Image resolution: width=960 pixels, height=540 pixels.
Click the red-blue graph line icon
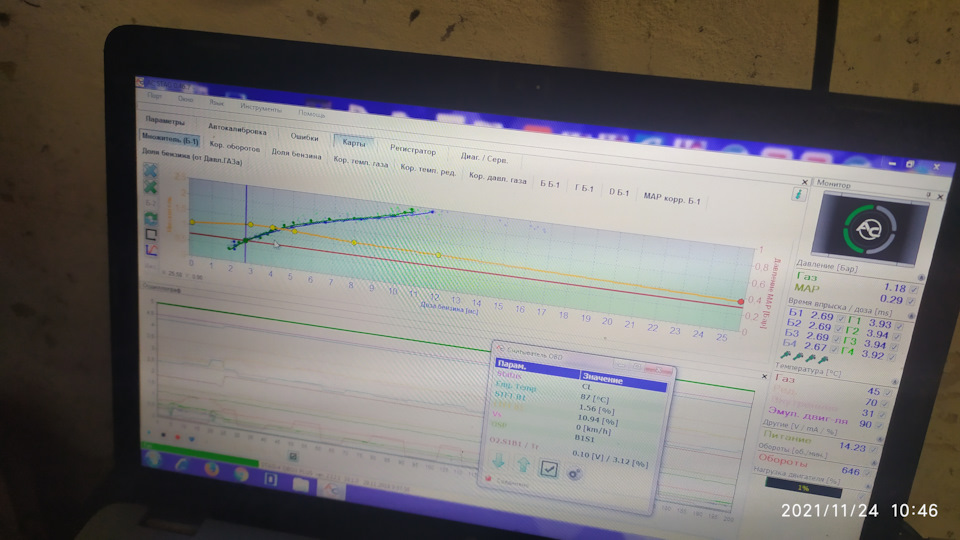click(151, 250)
